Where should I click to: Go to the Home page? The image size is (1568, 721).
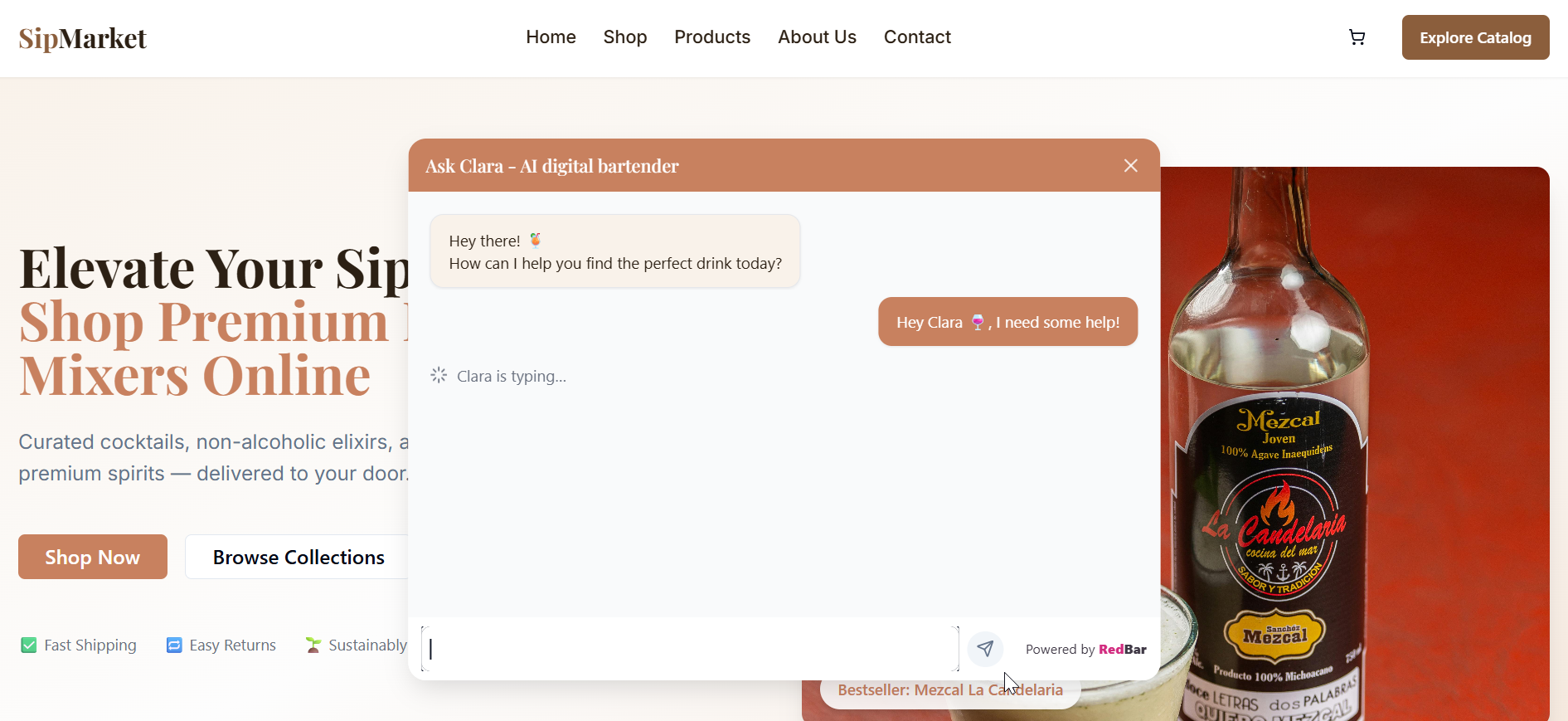pos(551,37)
